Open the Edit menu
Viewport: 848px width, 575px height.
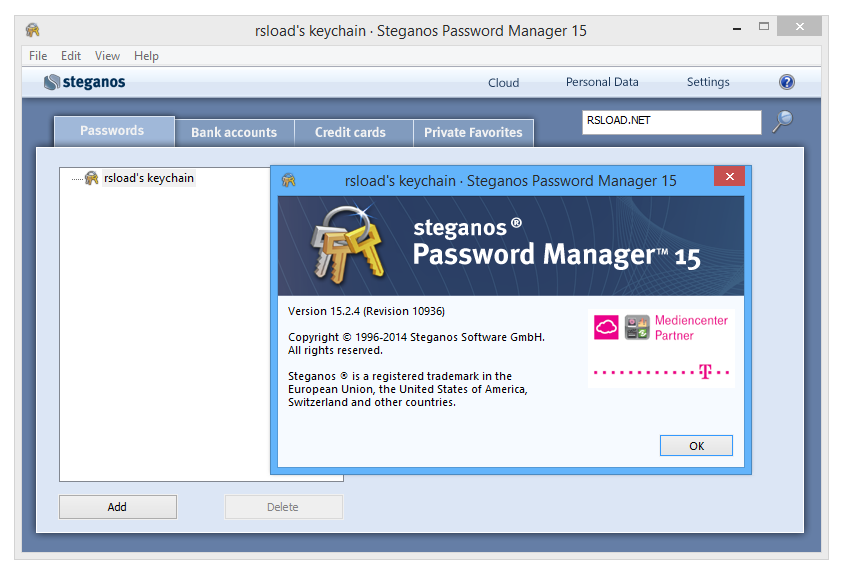pos(71,56)
